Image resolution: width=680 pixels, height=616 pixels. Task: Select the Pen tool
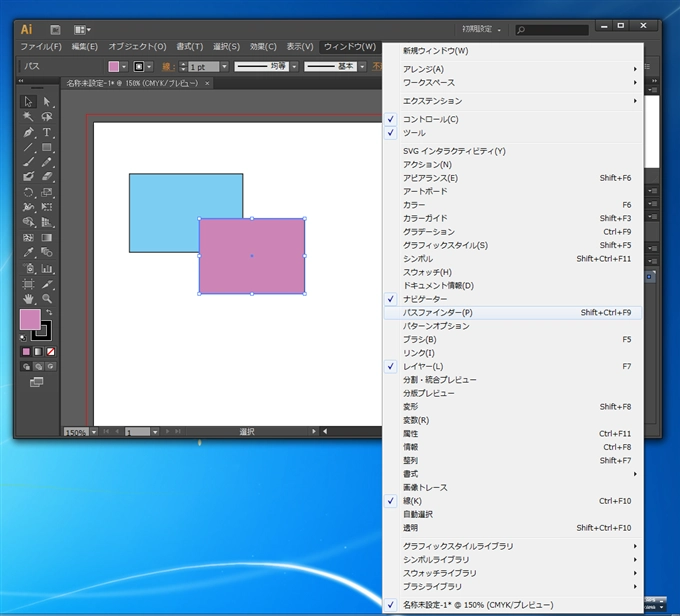(x=28, y=132)
